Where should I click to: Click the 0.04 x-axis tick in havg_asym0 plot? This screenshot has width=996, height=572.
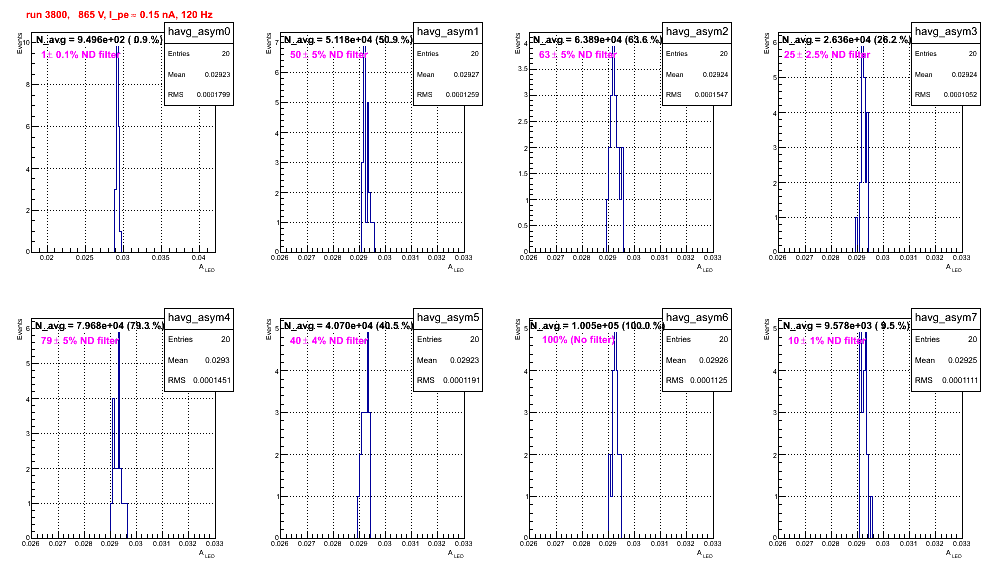pos(199,258)
